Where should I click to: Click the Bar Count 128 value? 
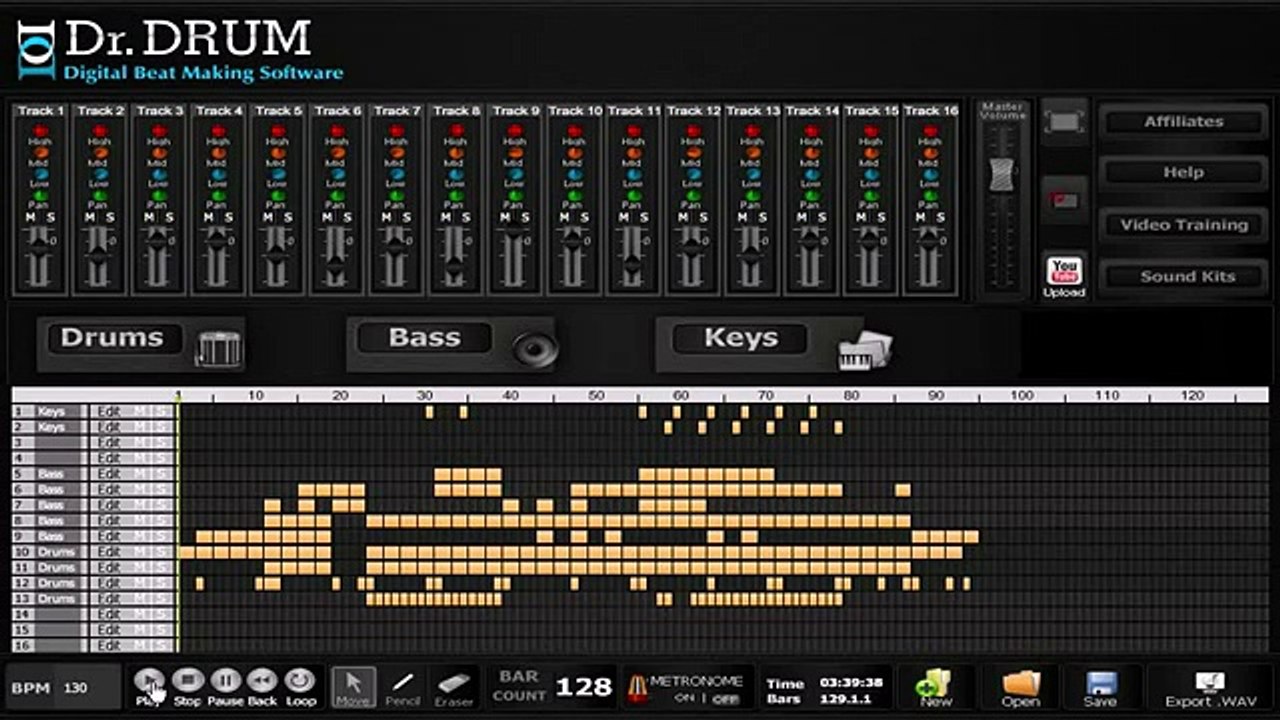583,687
